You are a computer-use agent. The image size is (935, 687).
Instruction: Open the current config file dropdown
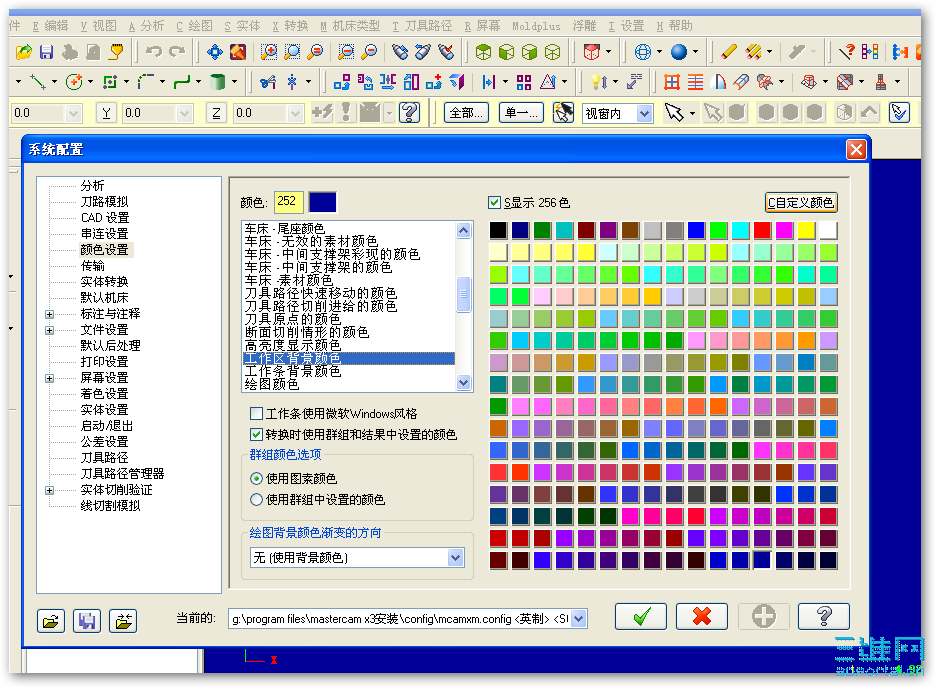pos(578,619)
